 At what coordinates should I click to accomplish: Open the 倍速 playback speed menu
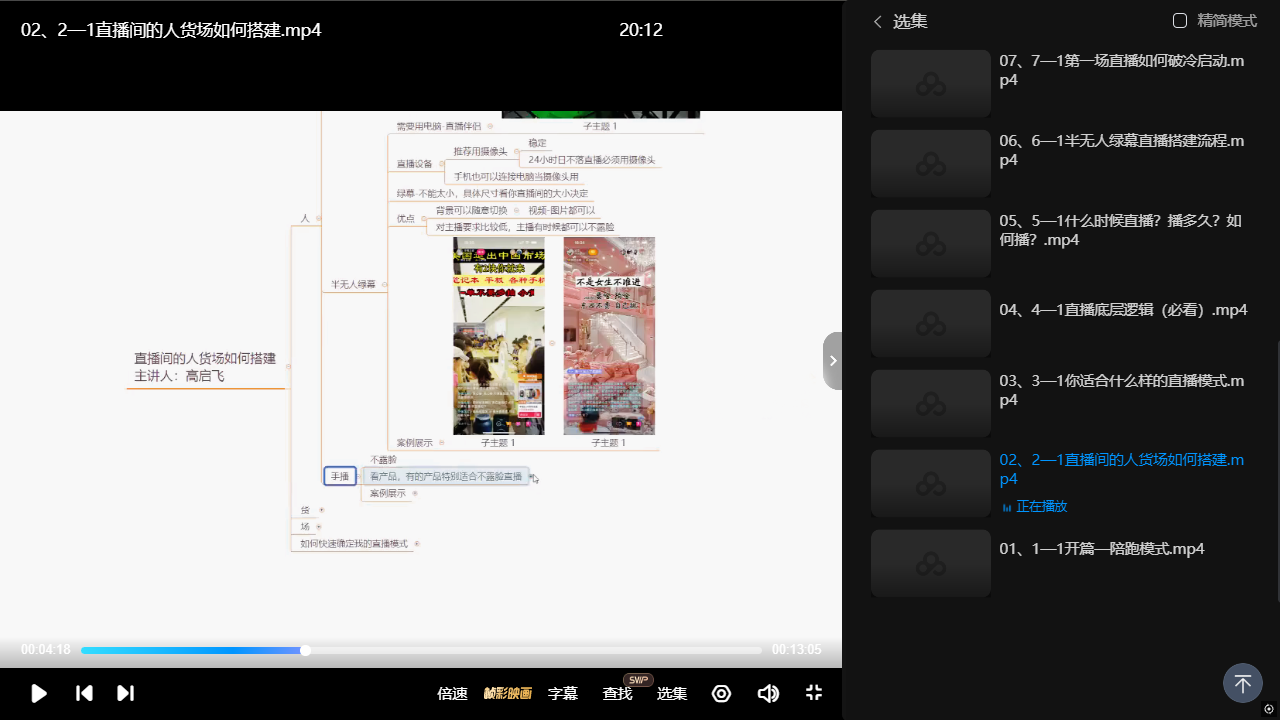[452, 693]
